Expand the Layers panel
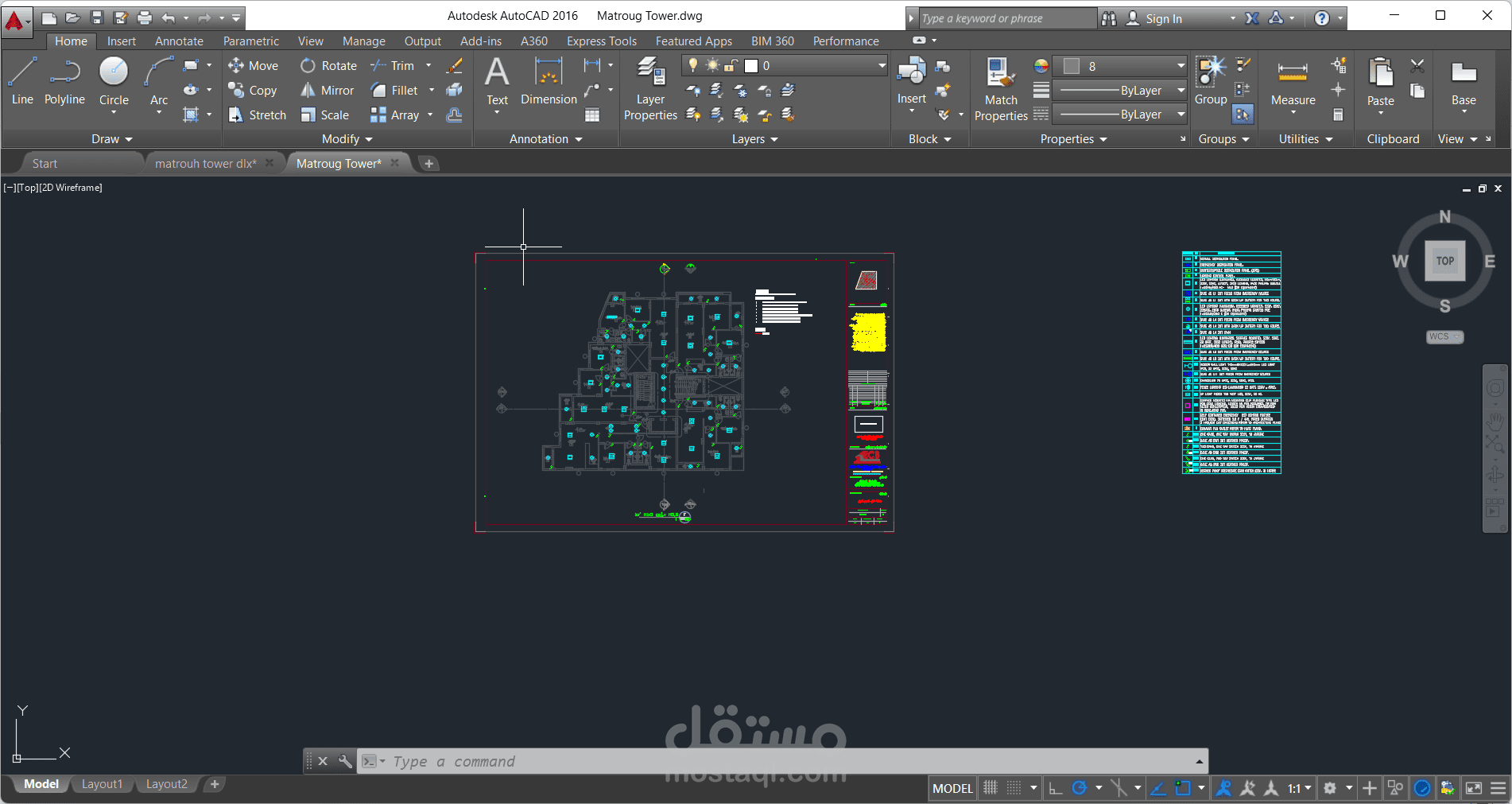1512x804 pixels. [x=754, y=139]
